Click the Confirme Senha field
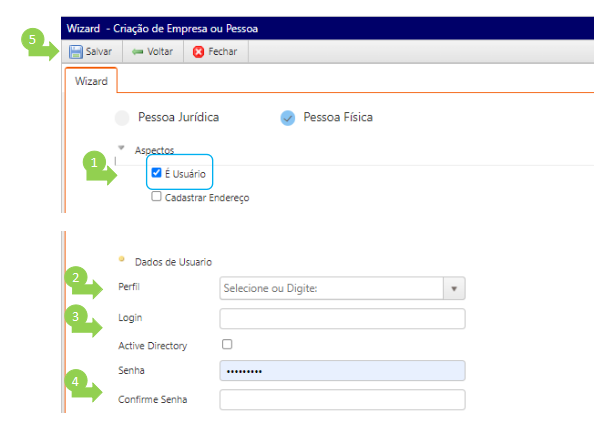603x435 pixels. point(342,400)
